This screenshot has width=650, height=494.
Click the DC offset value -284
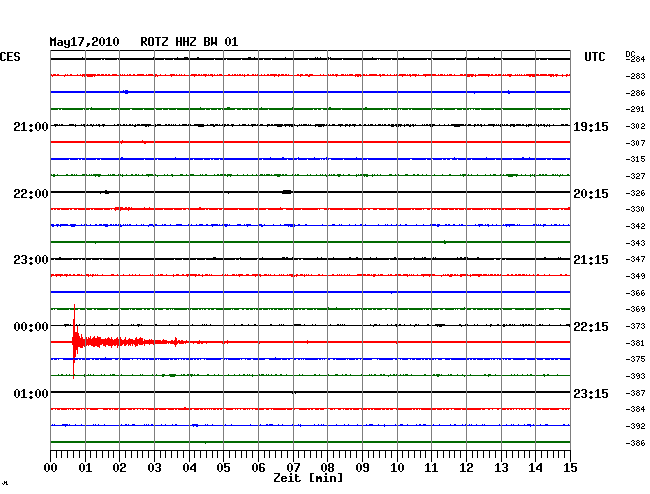pos(635,59)
